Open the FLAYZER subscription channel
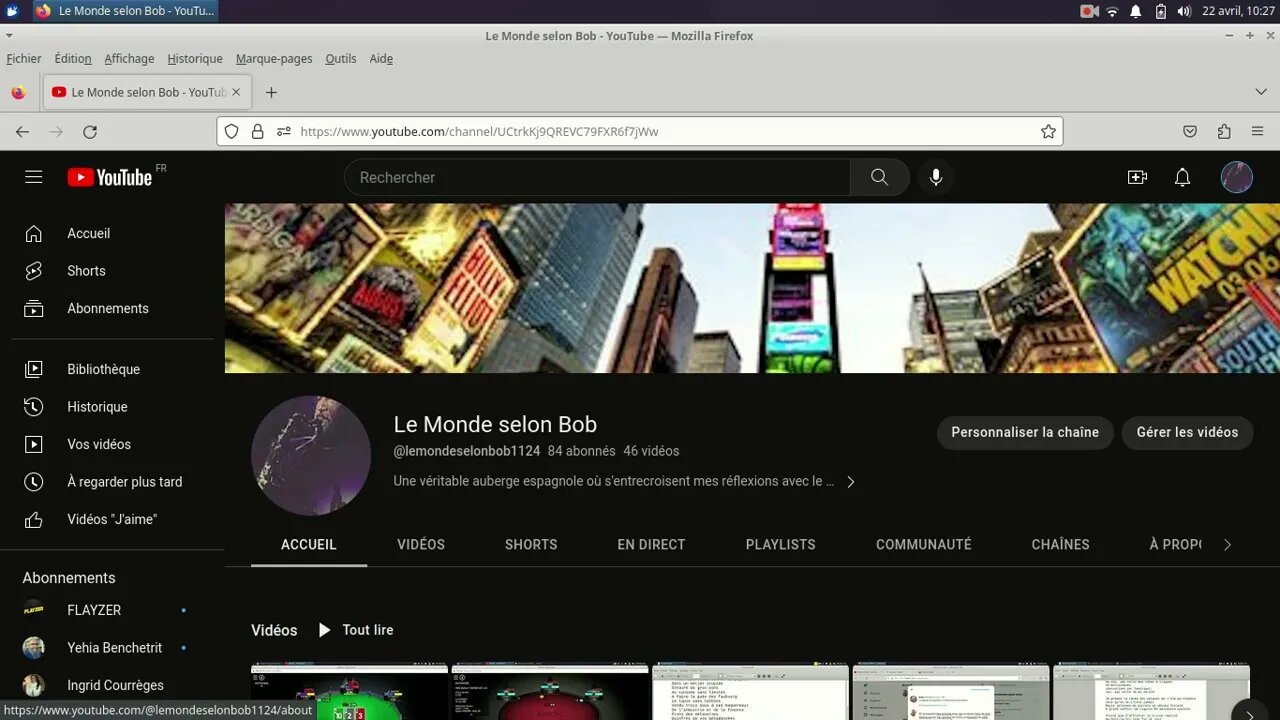 coord(112,610)
